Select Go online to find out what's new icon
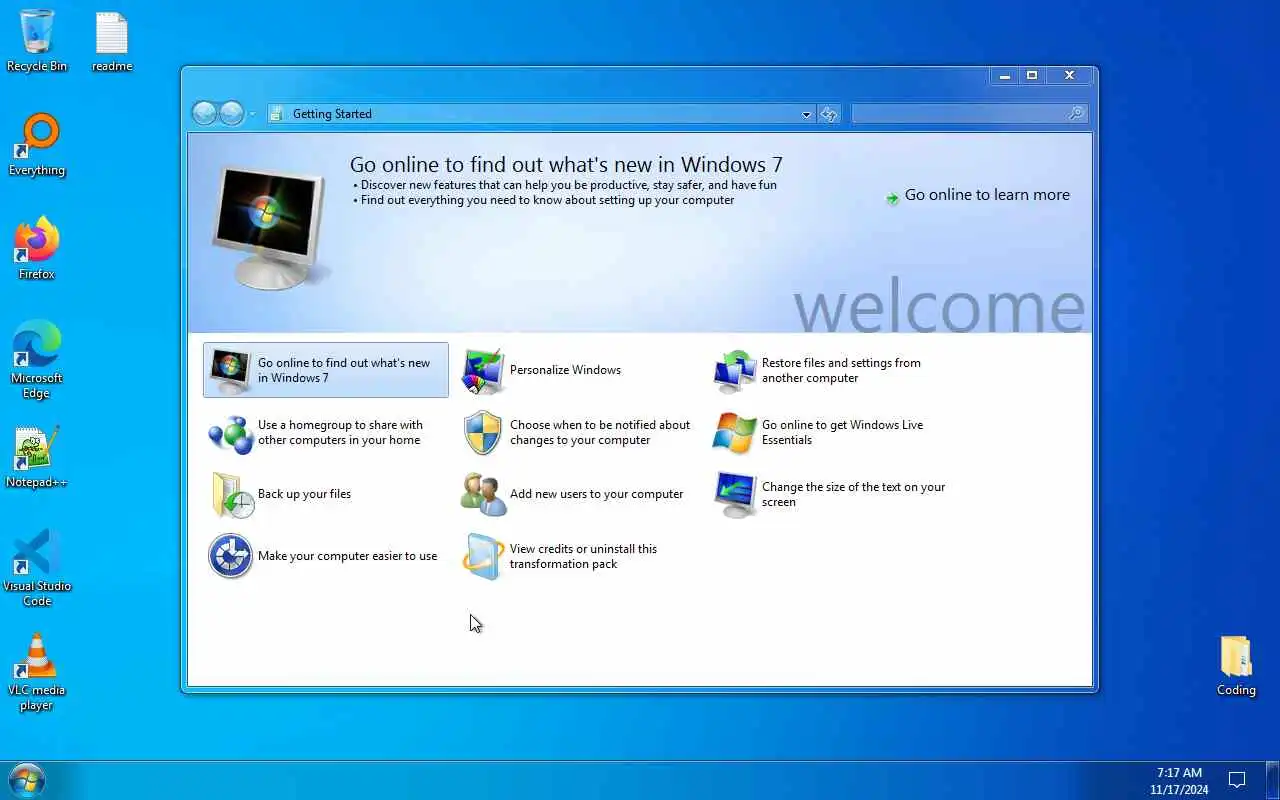 point(230,371)
